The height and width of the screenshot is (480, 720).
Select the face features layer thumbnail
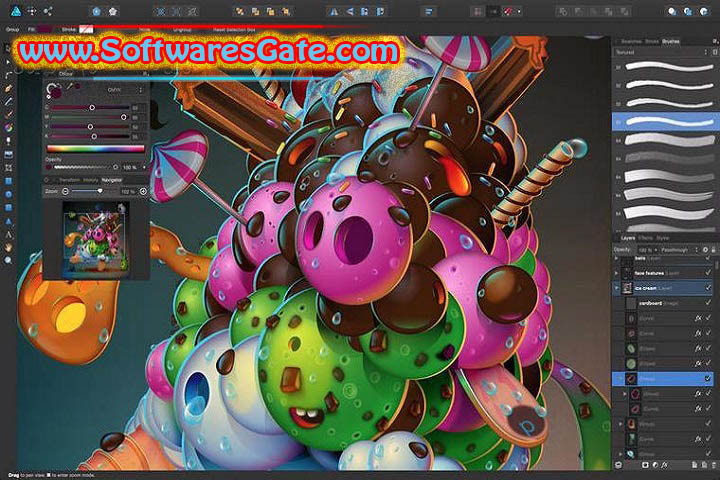coord(627,273)
